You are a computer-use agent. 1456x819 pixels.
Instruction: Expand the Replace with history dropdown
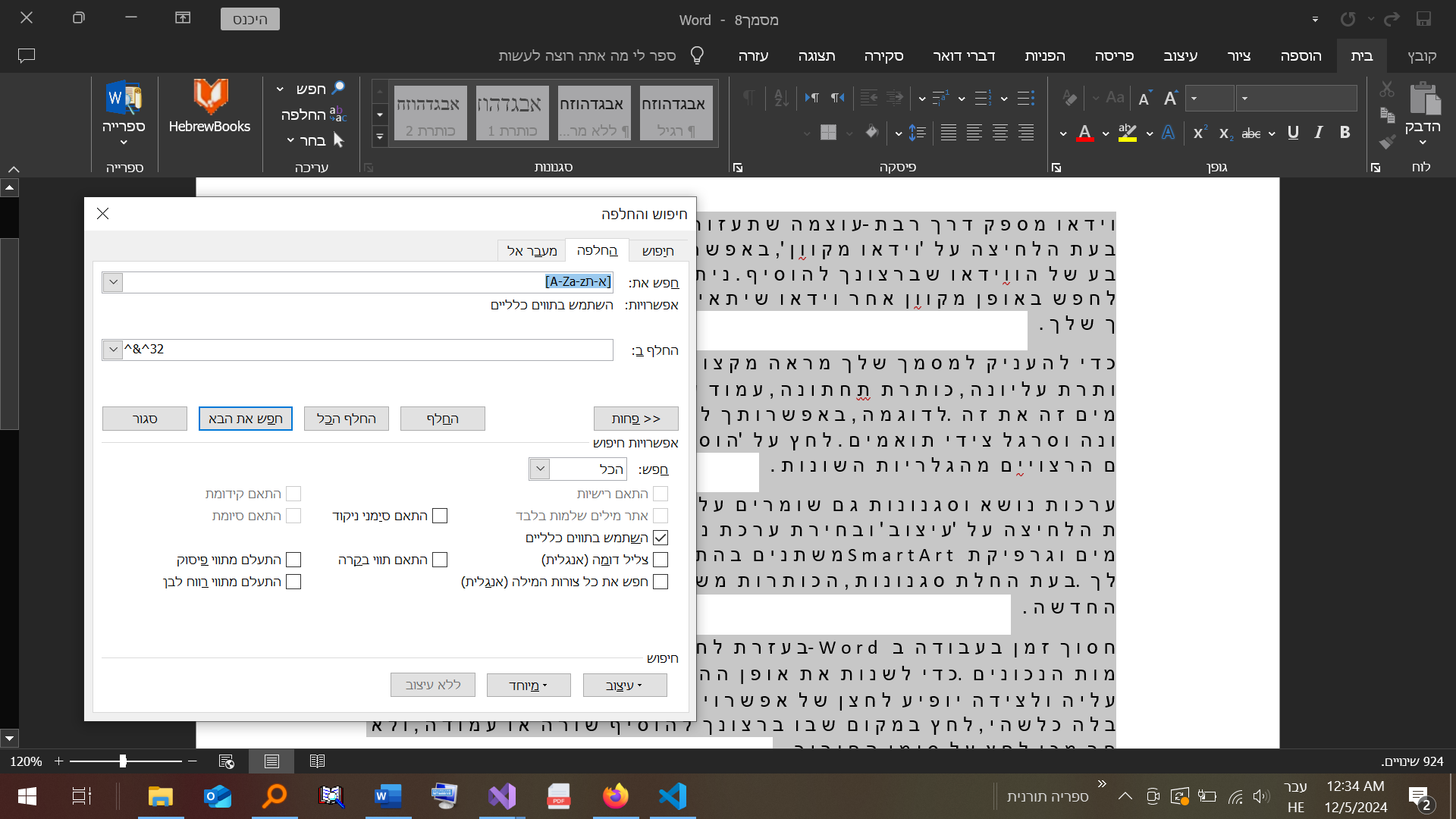coord(112,350)
